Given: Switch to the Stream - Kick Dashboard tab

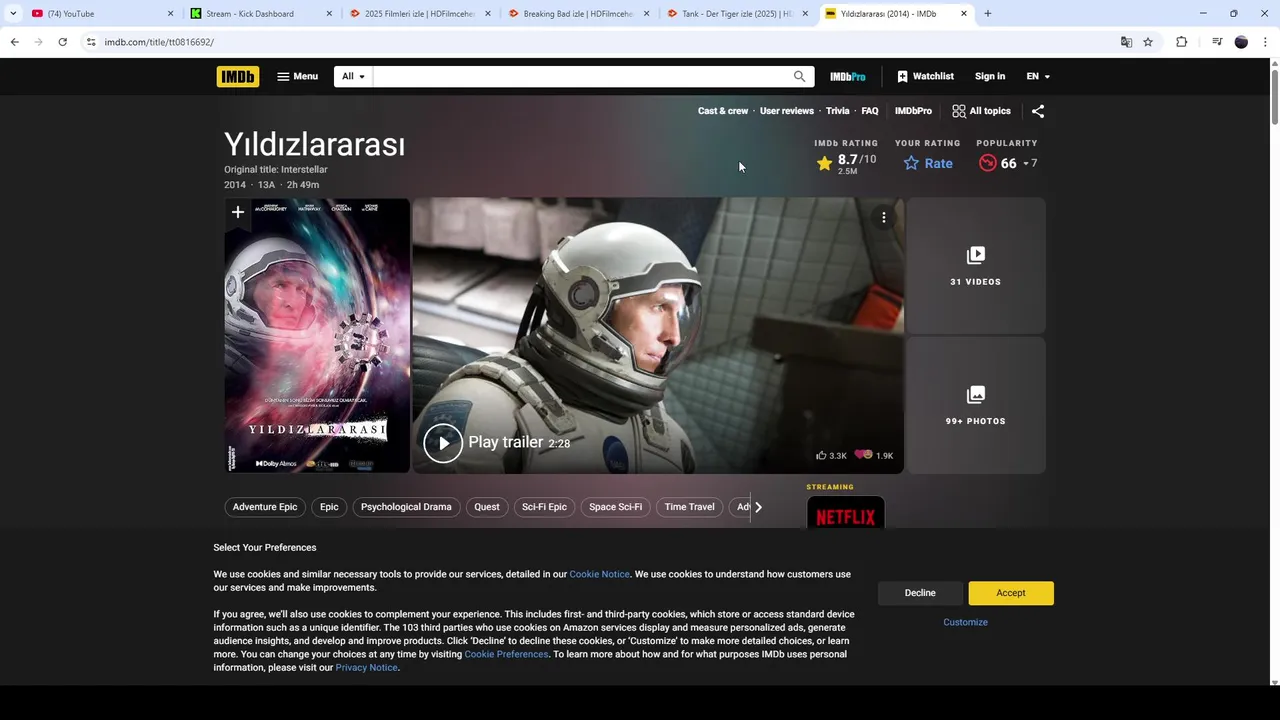Looking at the screenshot, I should (262, 14).
